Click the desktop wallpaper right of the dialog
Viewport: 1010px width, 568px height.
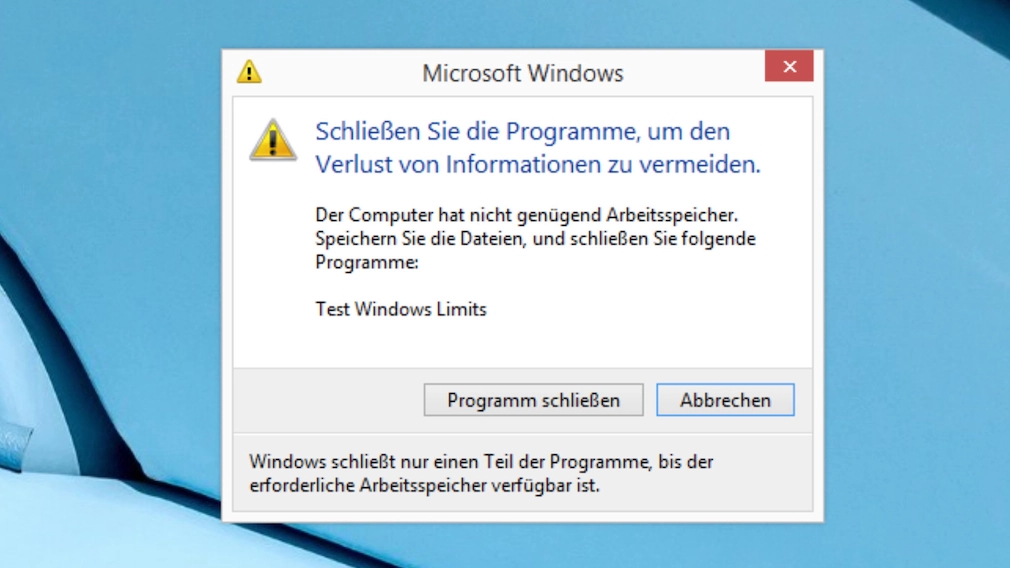(x=915, y=290)
